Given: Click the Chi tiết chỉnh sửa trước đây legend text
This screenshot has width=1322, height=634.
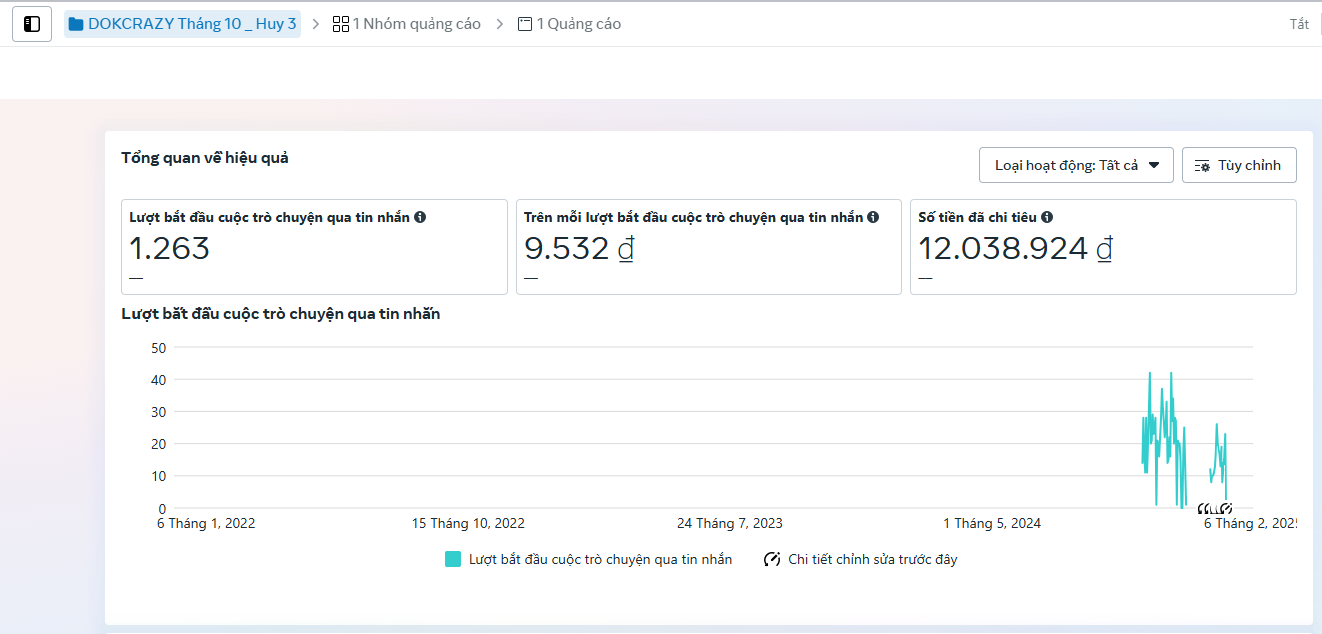Looking at the screenshot, I should pyautogui.click(x=873, y=559).
